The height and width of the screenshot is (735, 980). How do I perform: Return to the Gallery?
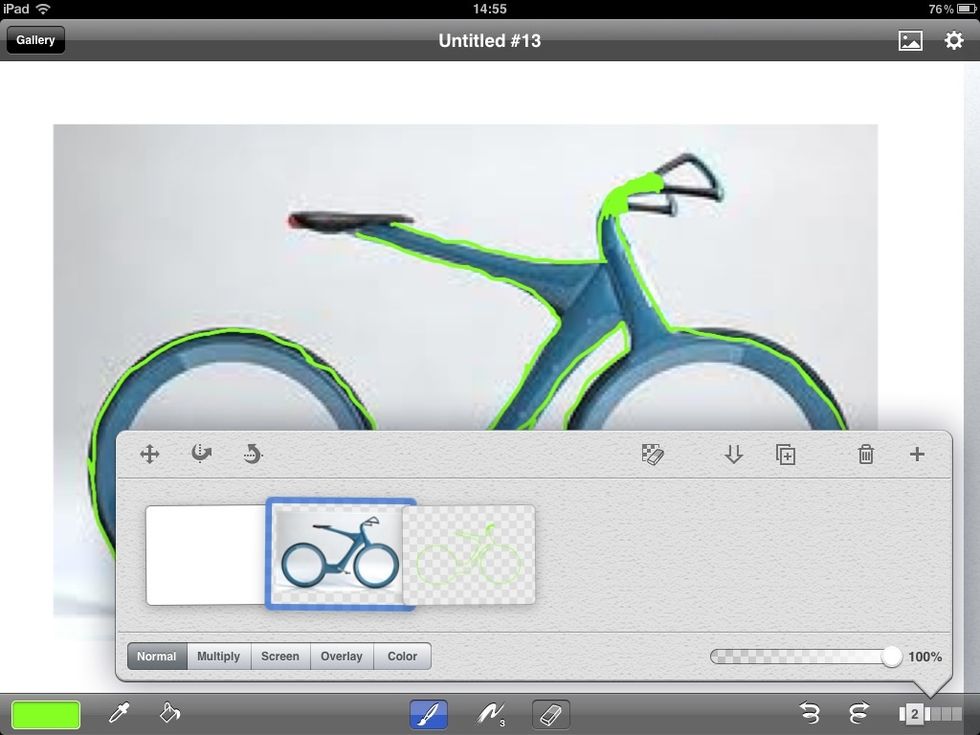(35, 40)
